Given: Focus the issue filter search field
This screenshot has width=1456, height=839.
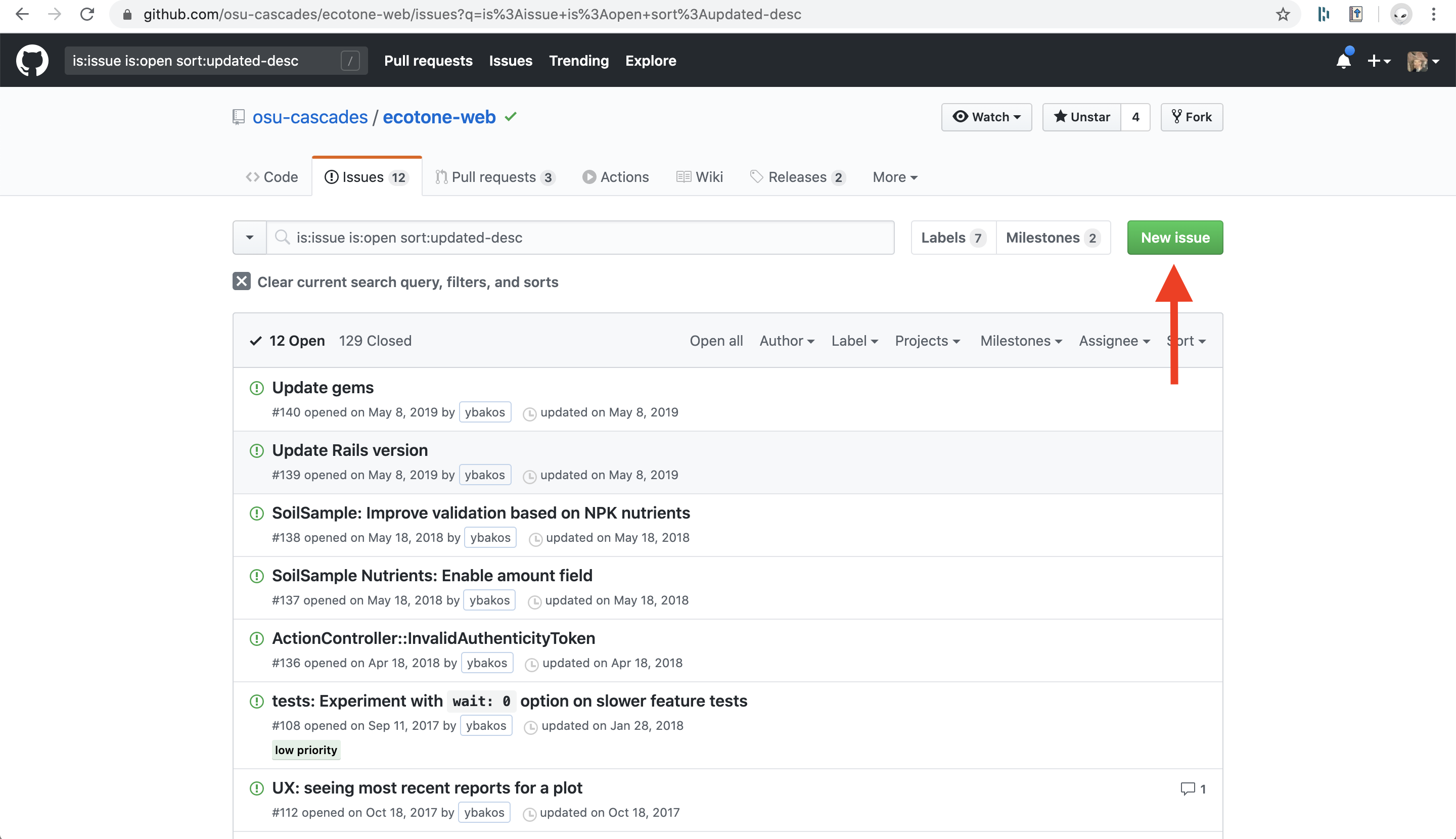Looking at the screenshot, I should pos(580,238).
